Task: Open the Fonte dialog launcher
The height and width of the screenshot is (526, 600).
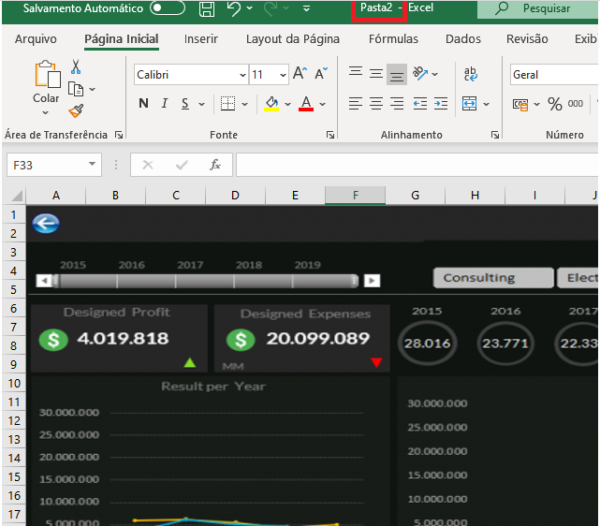Action: click(330, 135)
